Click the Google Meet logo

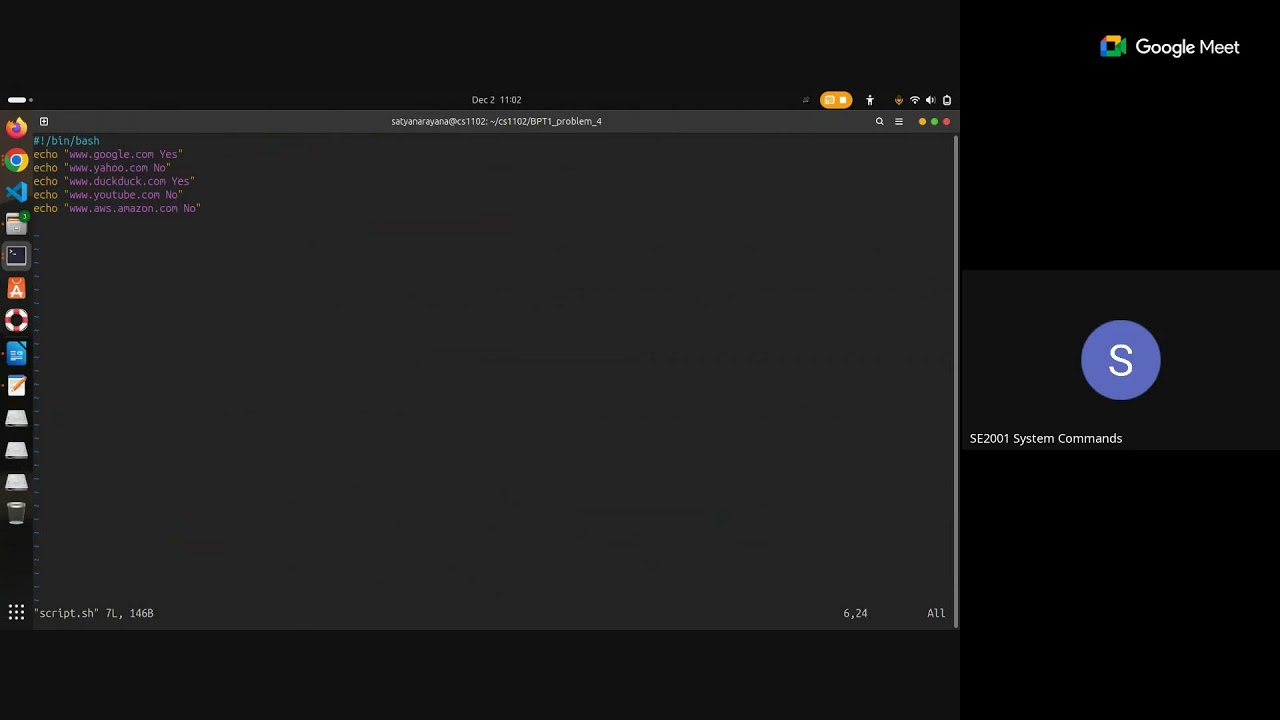(x=1170, y=47)
